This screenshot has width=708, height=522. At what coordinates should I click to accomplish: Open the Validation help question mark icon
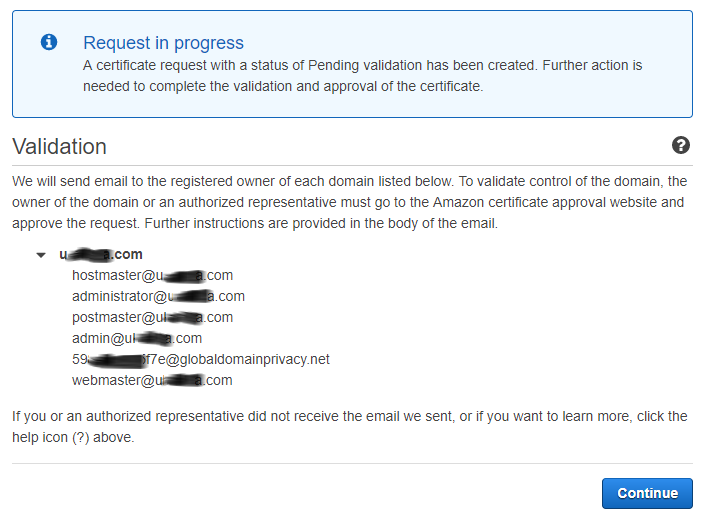pyautogui.click(x=681, y=146)
